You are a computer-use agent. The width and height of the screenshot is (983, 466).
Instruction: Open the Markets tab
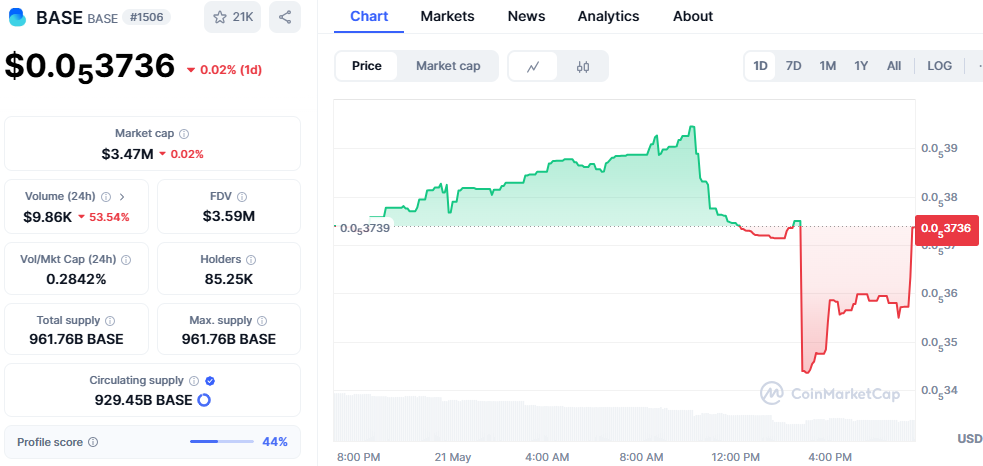[448, 17]
